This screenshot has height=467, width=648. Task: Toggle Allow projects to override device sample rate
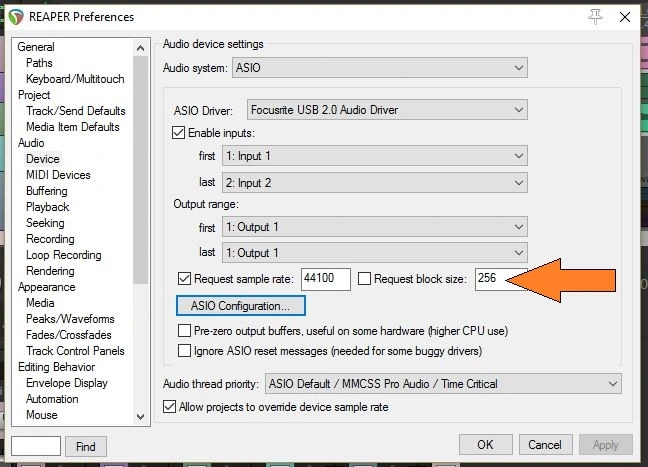[169, 406]
